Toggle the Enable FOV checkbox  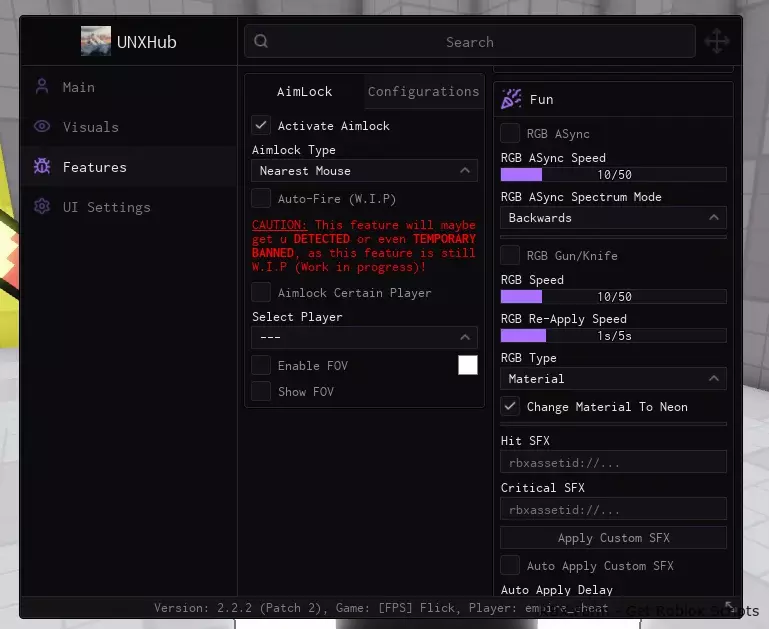pos(261,365)
